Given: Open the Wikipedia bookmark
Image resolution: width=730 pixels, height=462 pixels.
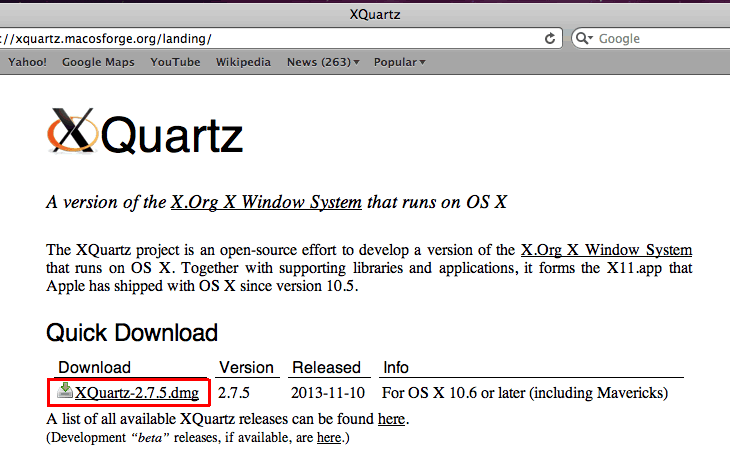Looking at the screenshot, I should (x=243, y=62).
